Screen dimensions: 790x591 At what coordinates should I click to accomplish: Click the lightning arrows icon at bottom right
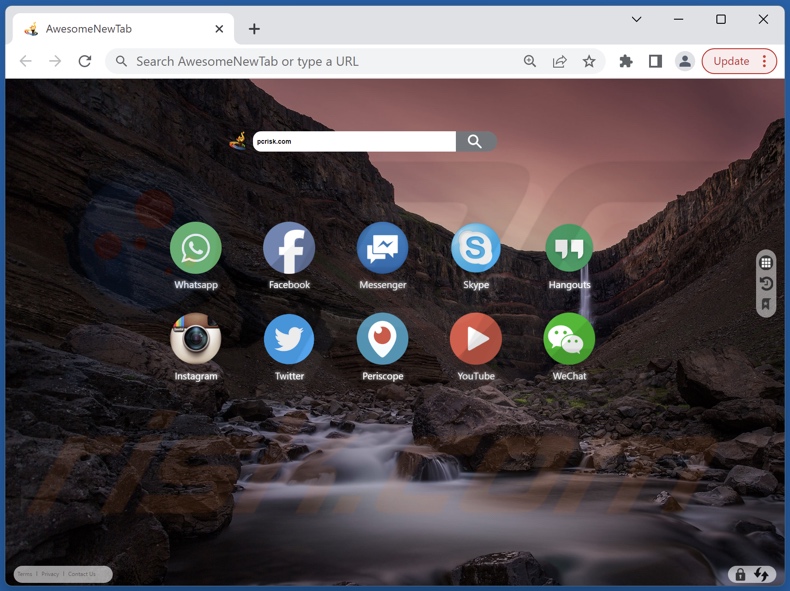[x=761, y=574]
